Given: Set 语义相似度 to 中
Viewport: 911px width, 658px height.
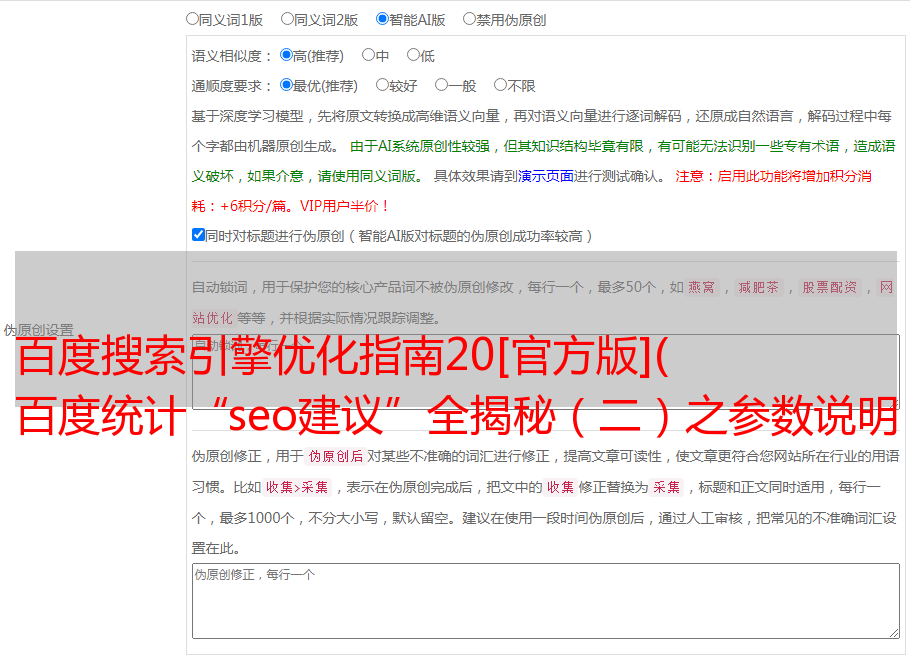Looking at the screenshot, I should [x=368, y=55].
